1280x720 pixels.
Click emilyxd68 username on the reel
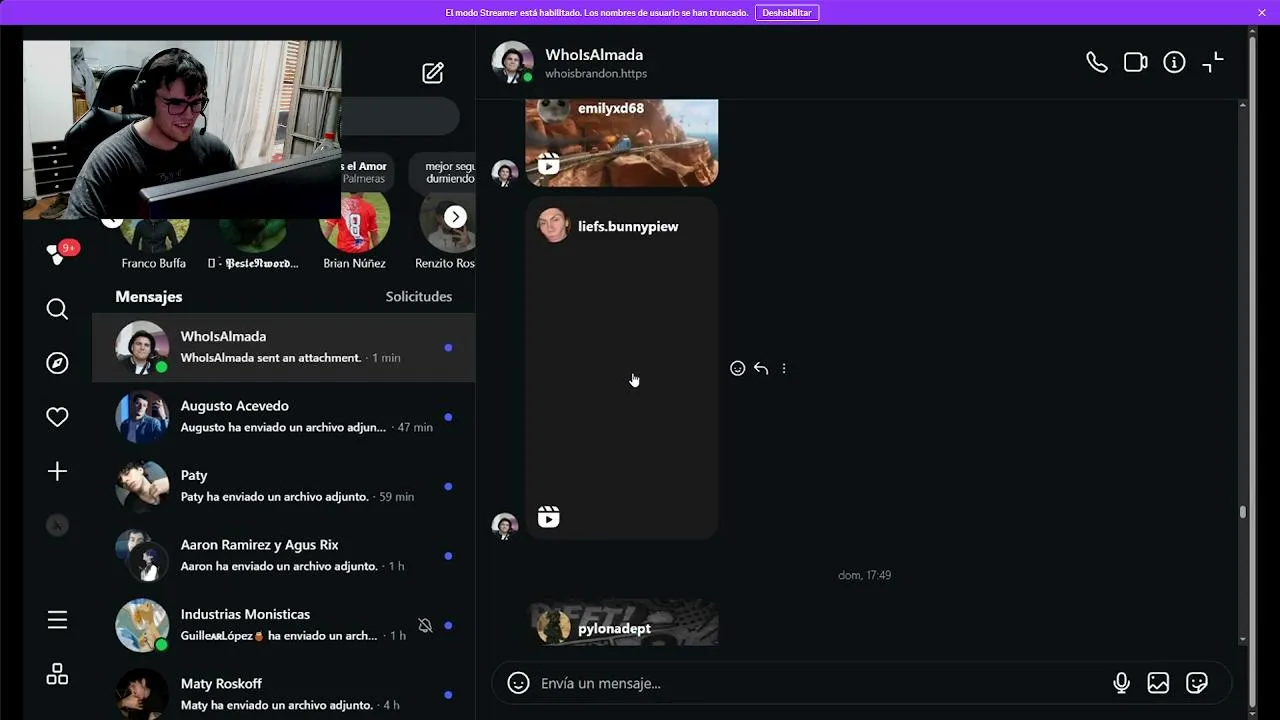pos(611,108)
